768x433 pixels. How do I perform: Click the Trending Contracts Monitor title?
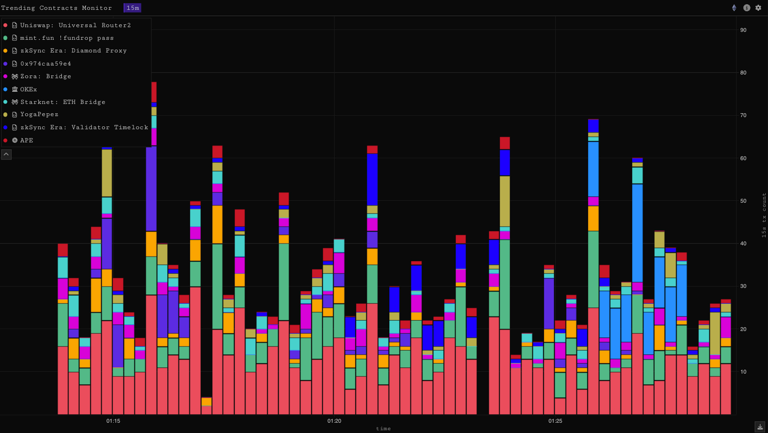(57, 8)
